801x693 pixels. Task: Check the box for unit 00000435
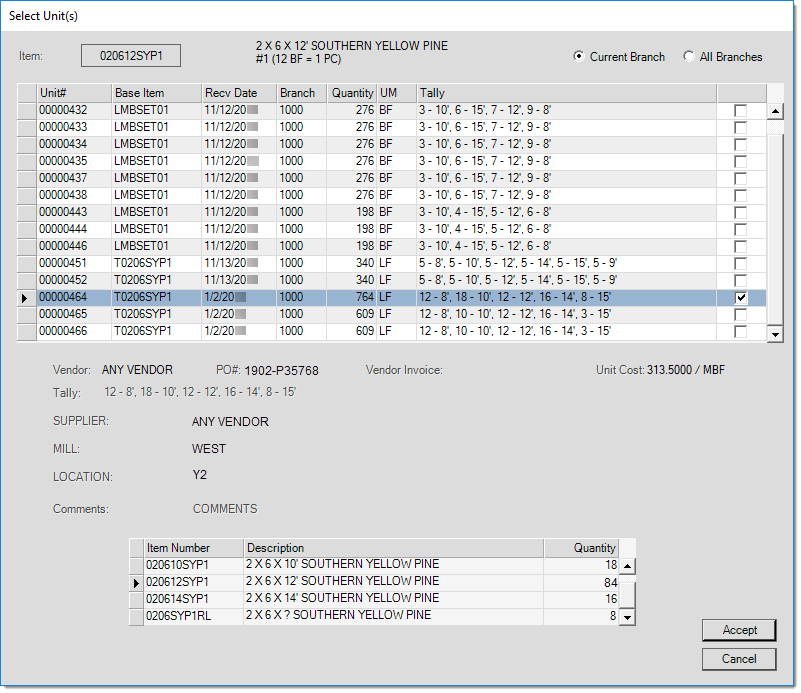[740, 161]
